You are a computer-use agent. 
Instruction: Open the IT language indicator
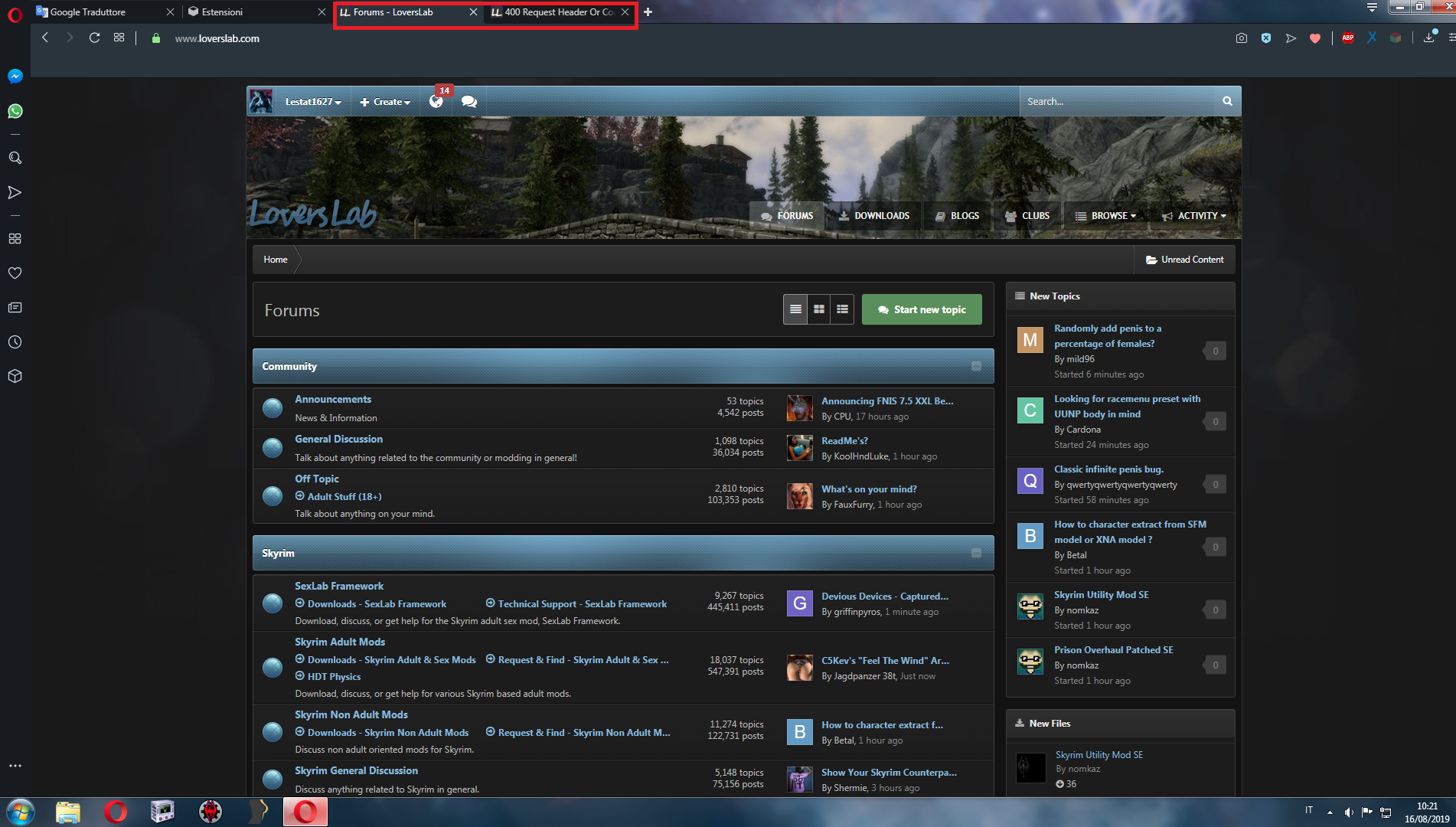click(x=1309, y=810)
